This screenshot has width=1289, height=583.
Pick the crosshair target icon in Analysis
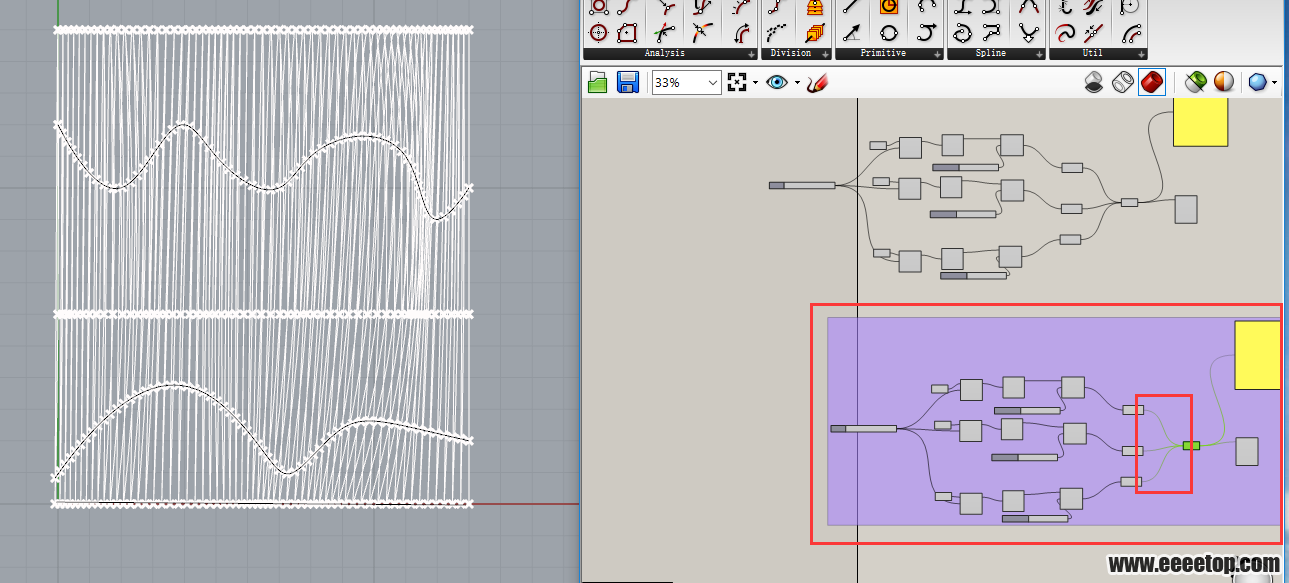(598, 33)
